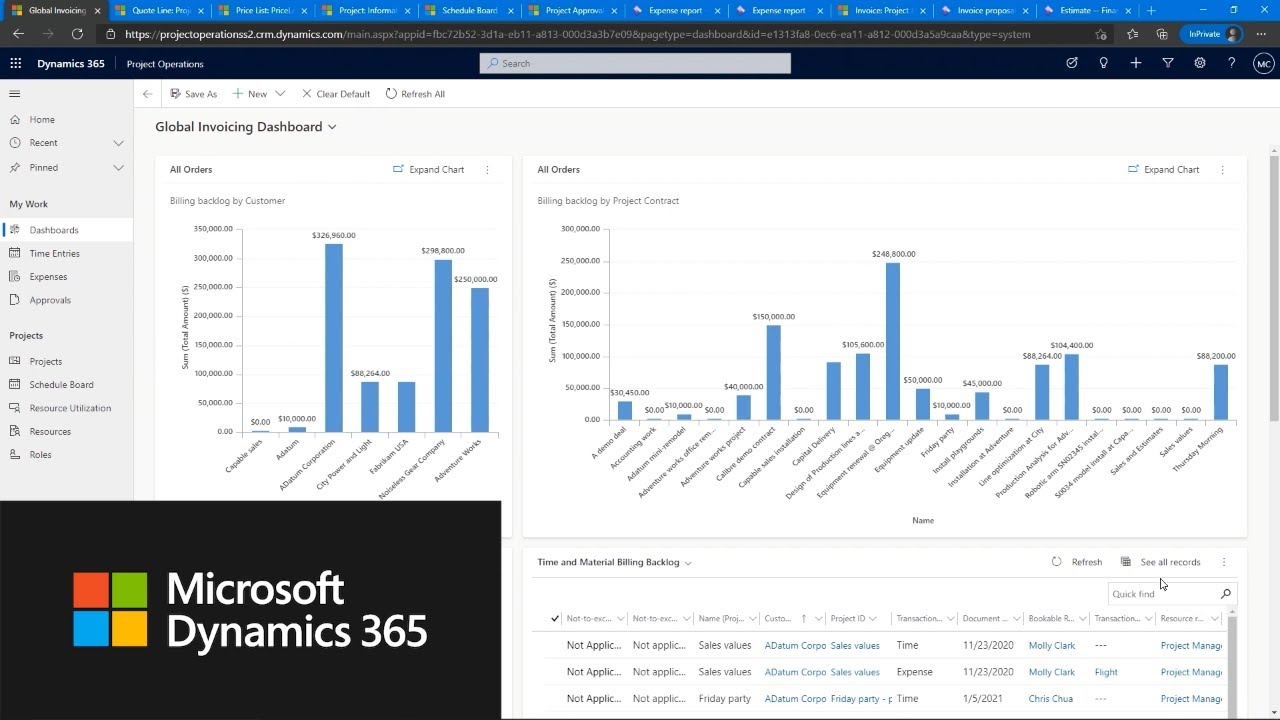Open the MC user account menu
This screenshot has height=720, width=1280.
point(1264,63)
